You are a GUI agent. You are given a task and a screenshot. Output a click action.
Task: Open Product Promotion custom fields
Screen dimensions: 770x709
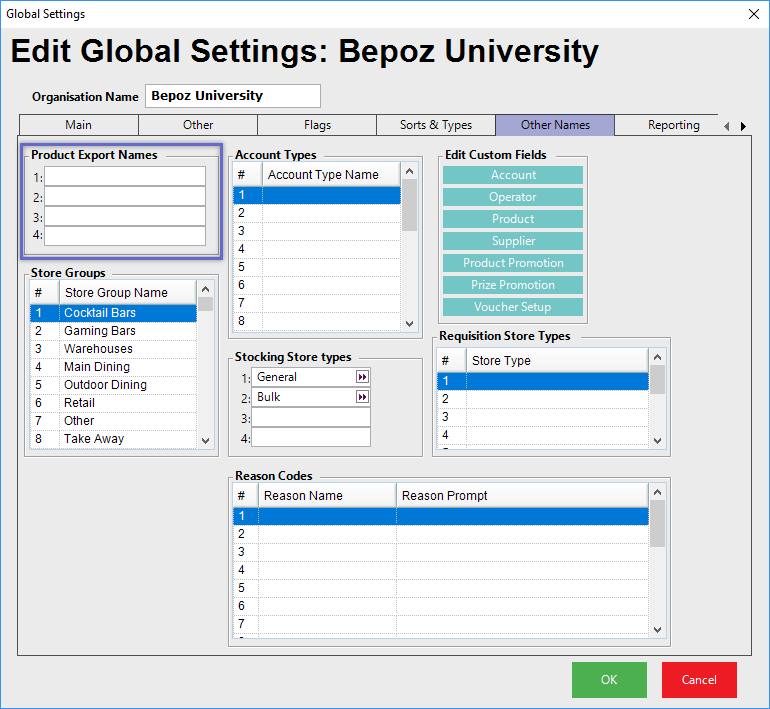click(513, 263)
